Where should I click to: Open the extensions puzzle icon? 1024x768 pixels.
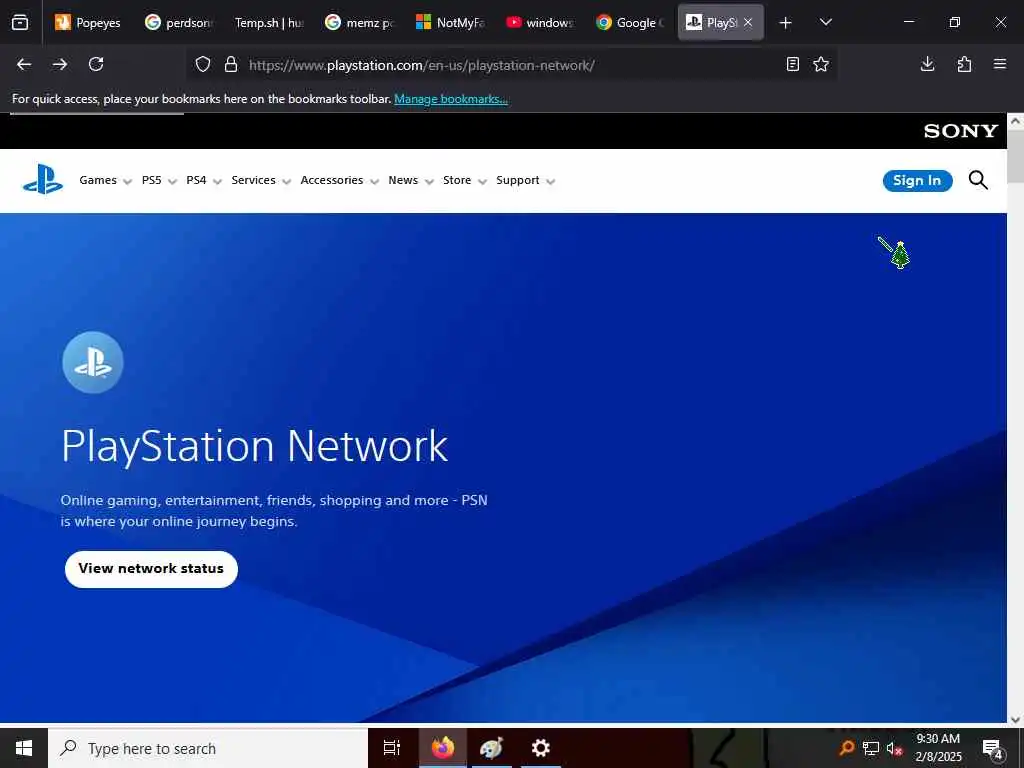(x=964, y=64)
